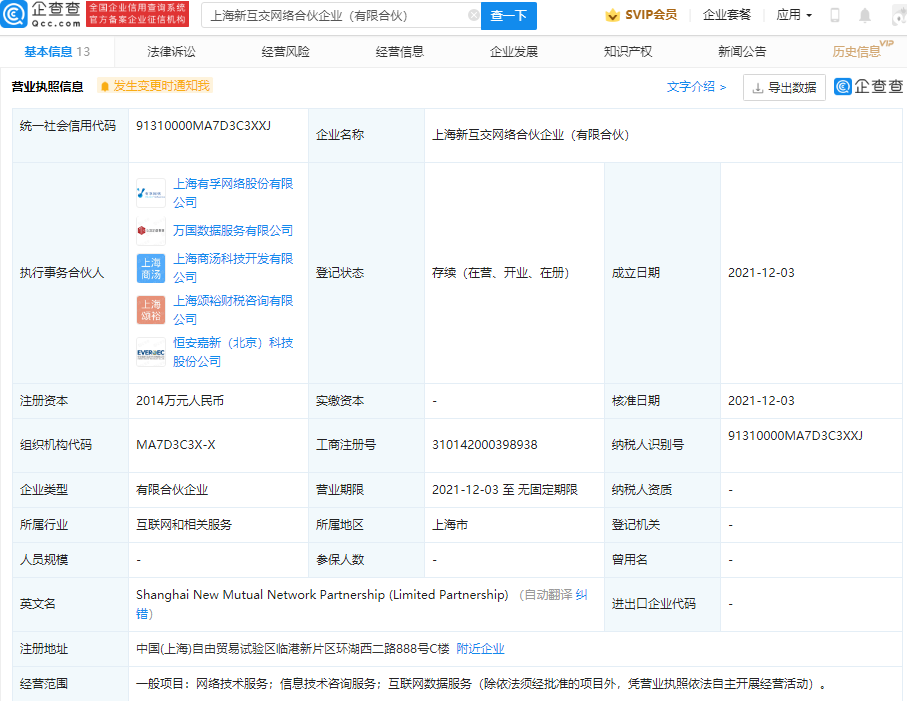Image resolution: width=907 pixels, height=701 pixels.
Task: Open the 经营风险 tab
Action: [285, 51]
